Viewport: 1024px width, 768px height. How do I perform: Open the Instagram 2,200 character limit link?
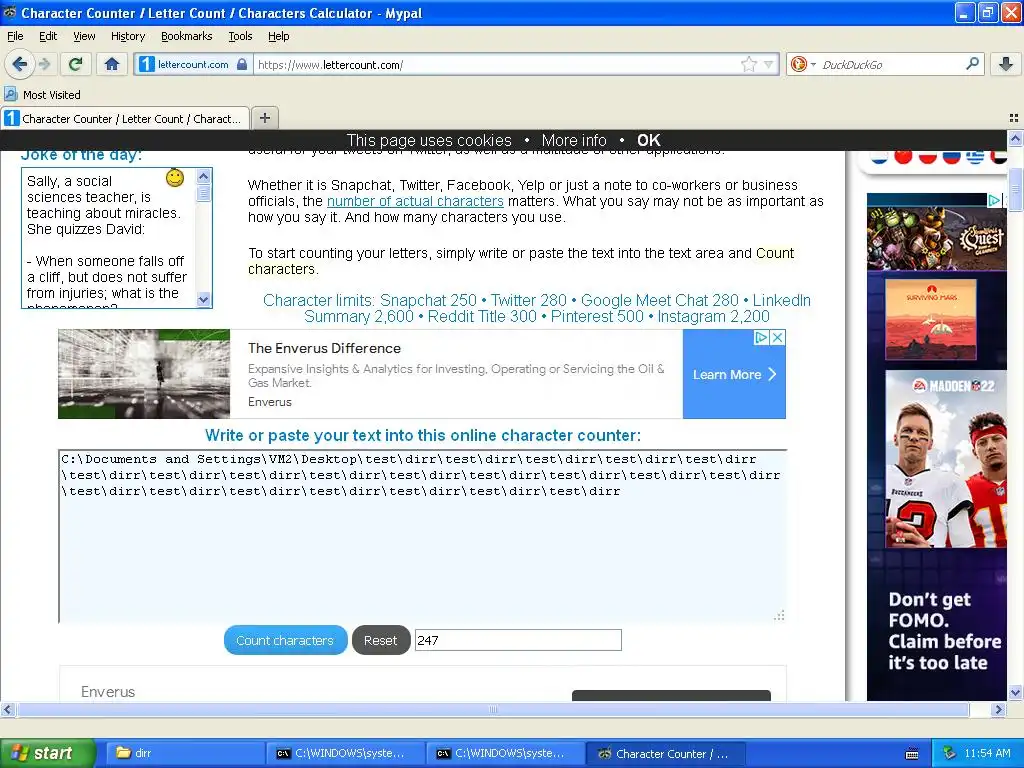713,317
